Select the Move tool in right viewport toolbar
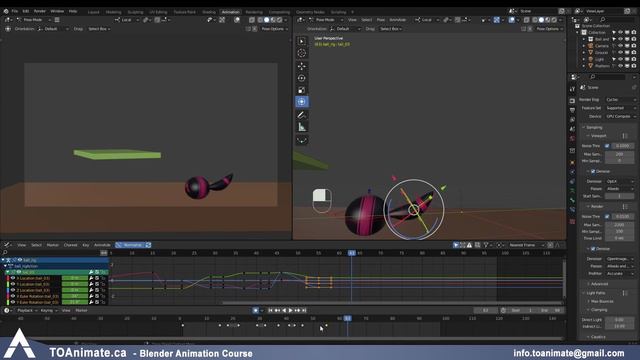The height and width of the screenshot is (360, 640). coord(302,66)
